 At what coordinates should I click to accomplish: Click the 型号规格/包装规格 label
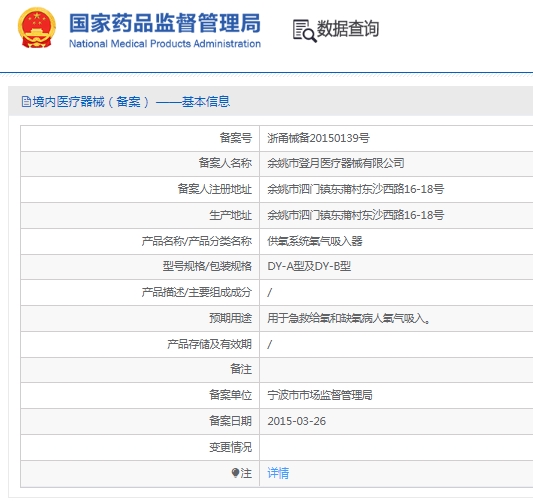(x=207, y=266)
